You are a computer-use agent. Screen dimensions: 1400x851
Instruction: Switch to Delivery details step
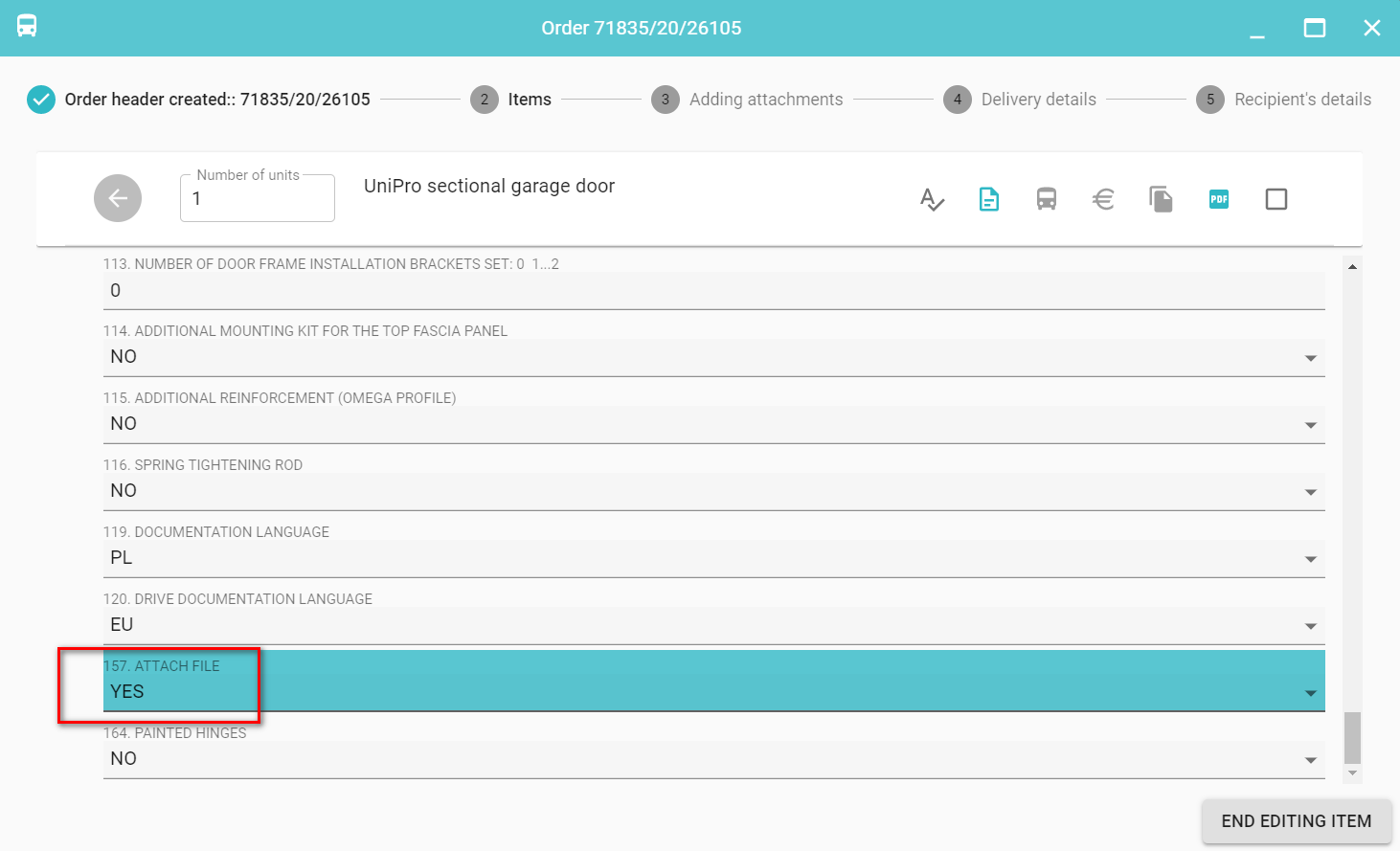click(1020, 100)
